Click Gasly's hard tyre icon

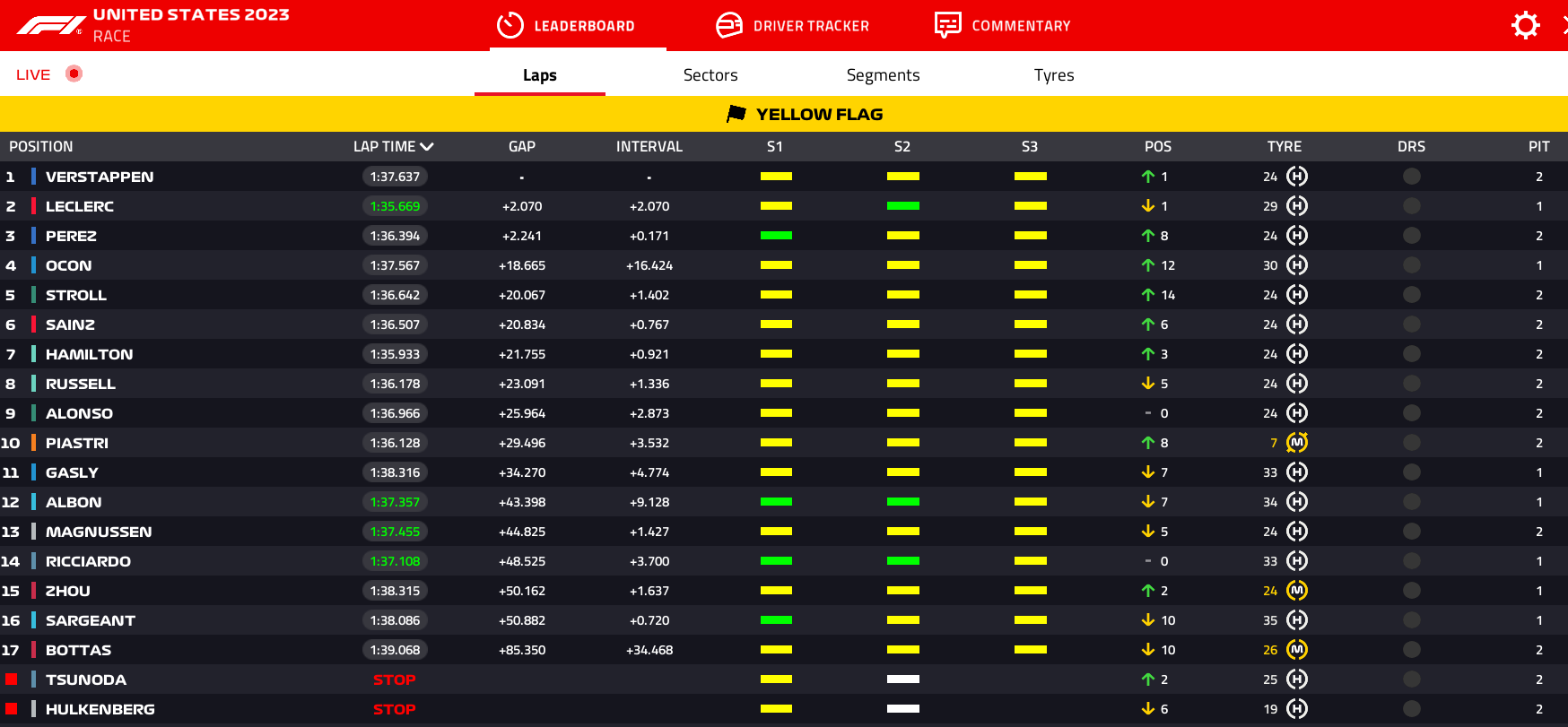1297,472
